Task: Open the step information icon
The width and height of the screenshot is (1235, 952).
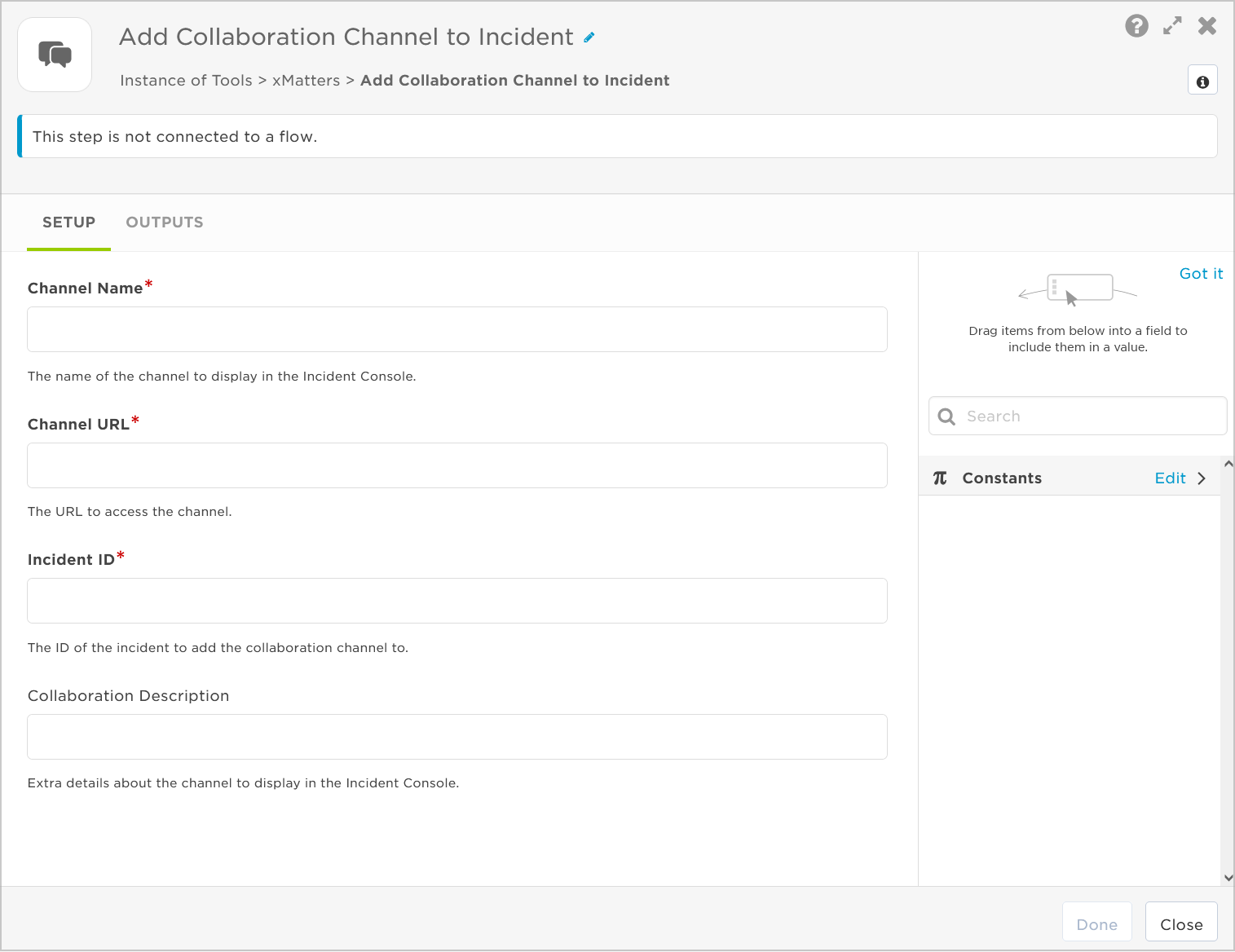Action: pos(1202,81)
